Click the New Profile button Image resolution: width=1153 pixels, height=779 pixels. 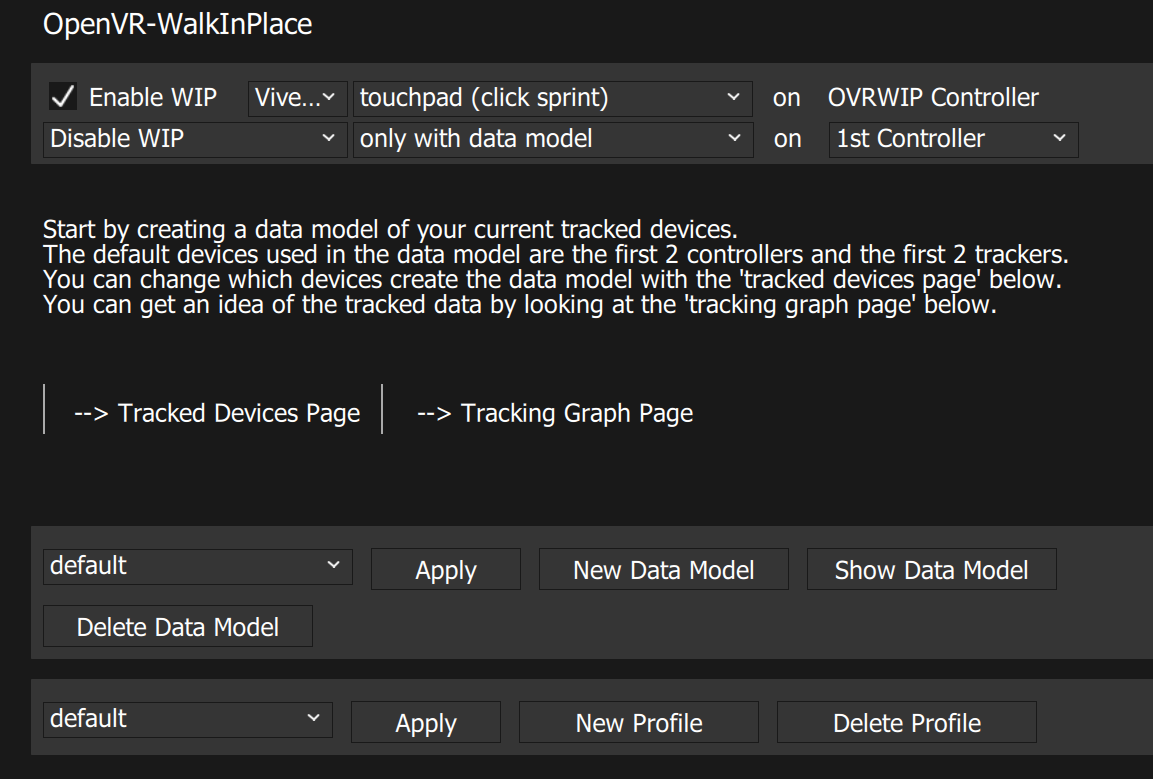(639, 722)
